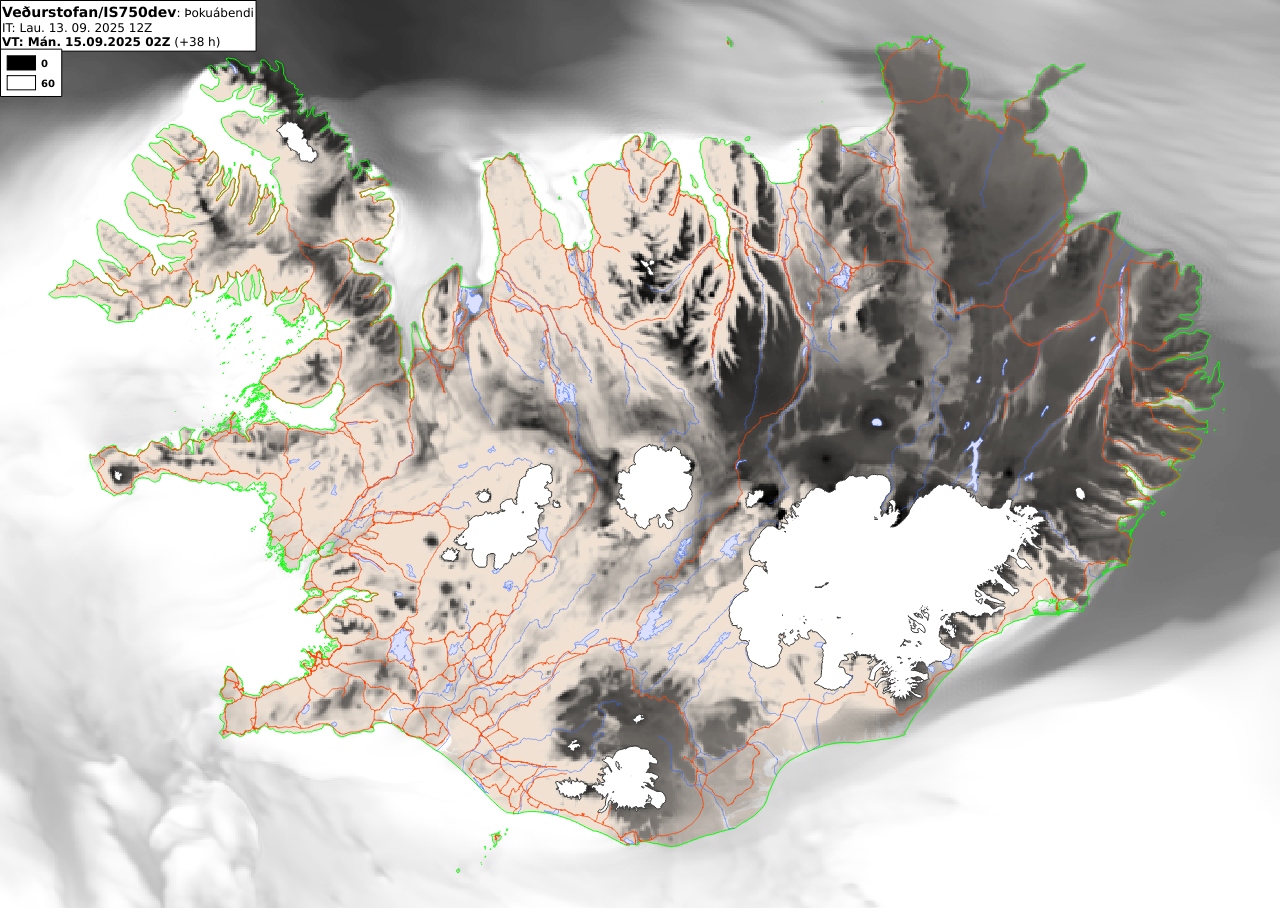The width and height of the screenshot is (1280, 908).
Task: Click the title text 'Veðurstofan/IS750dev'
Action: tap(89, 12)
